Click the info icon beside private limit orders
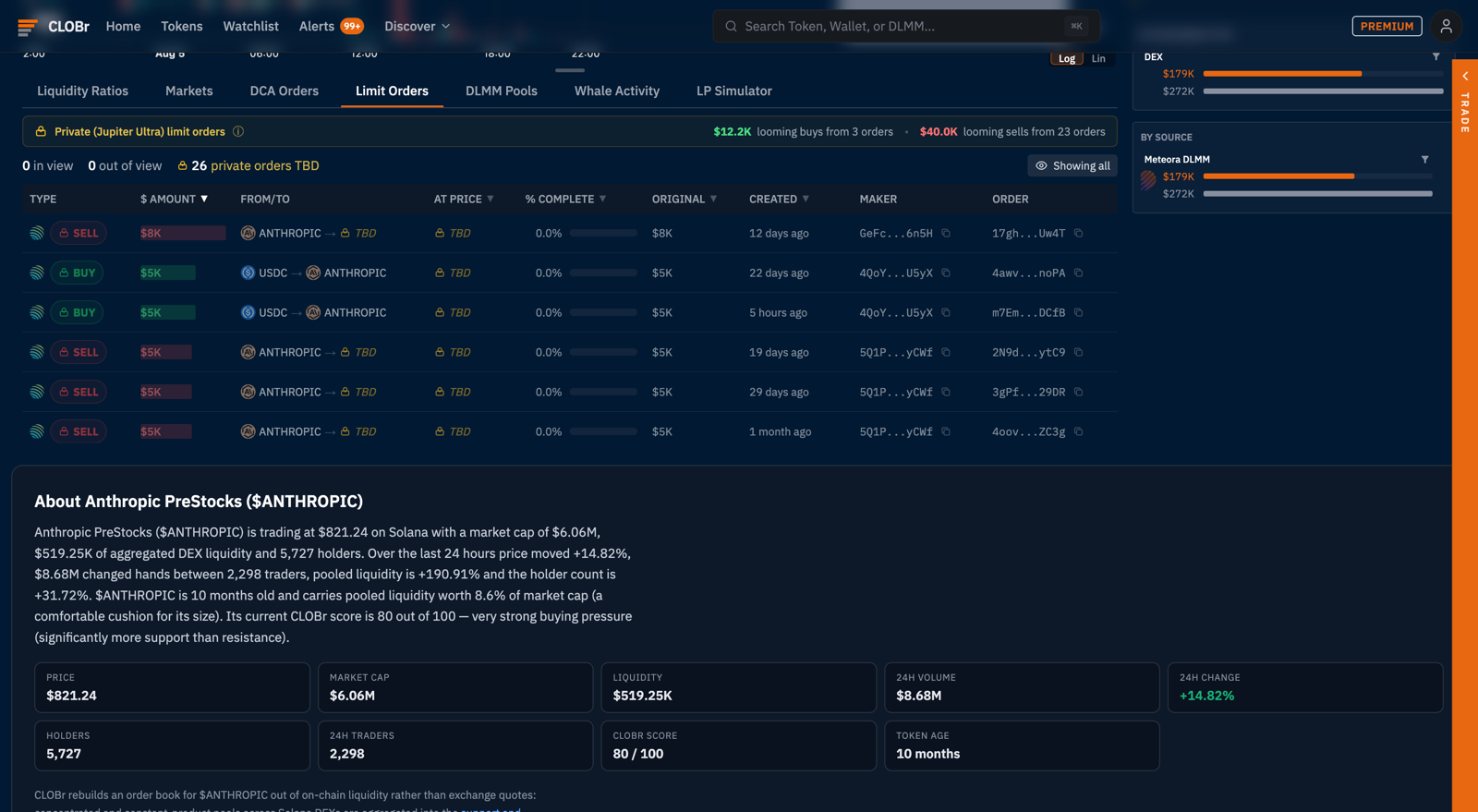The image size is (1478, 812). 238,131
